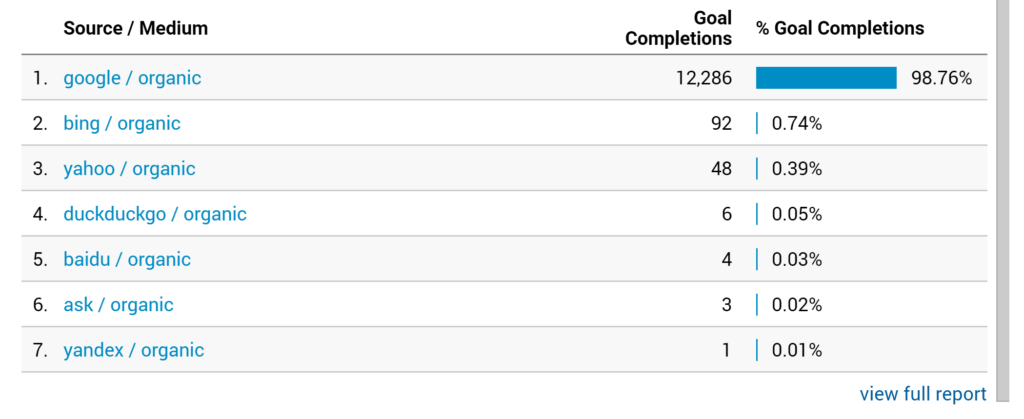1024x419 pixels.
Task: Click the 12,286 goal completions value
Action: click(704, 78)
